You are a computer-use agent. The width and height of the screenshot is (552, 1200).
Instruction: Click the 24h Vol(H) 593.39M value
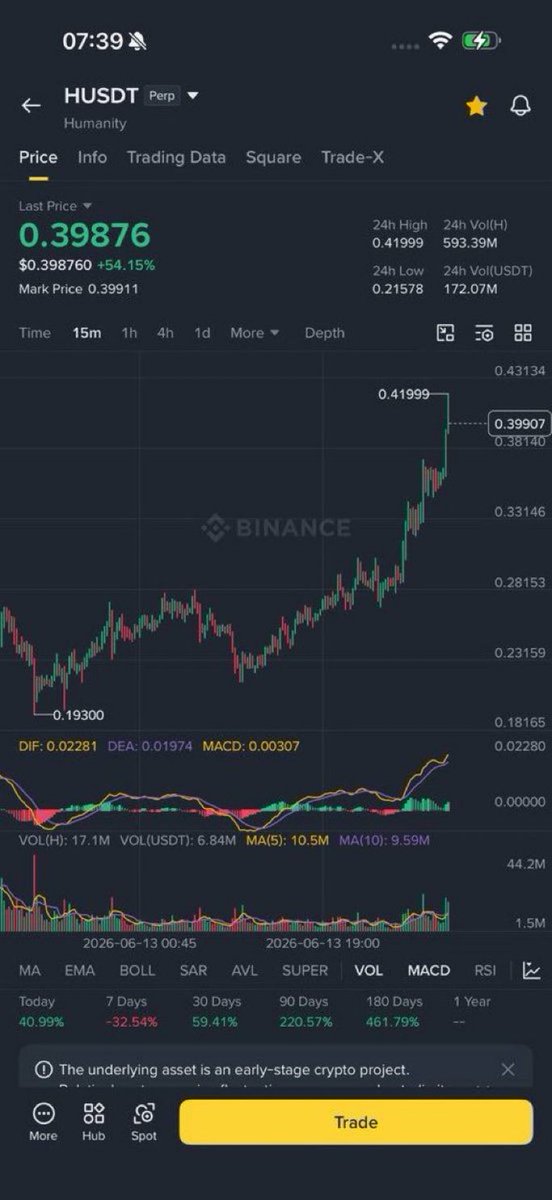472,242
